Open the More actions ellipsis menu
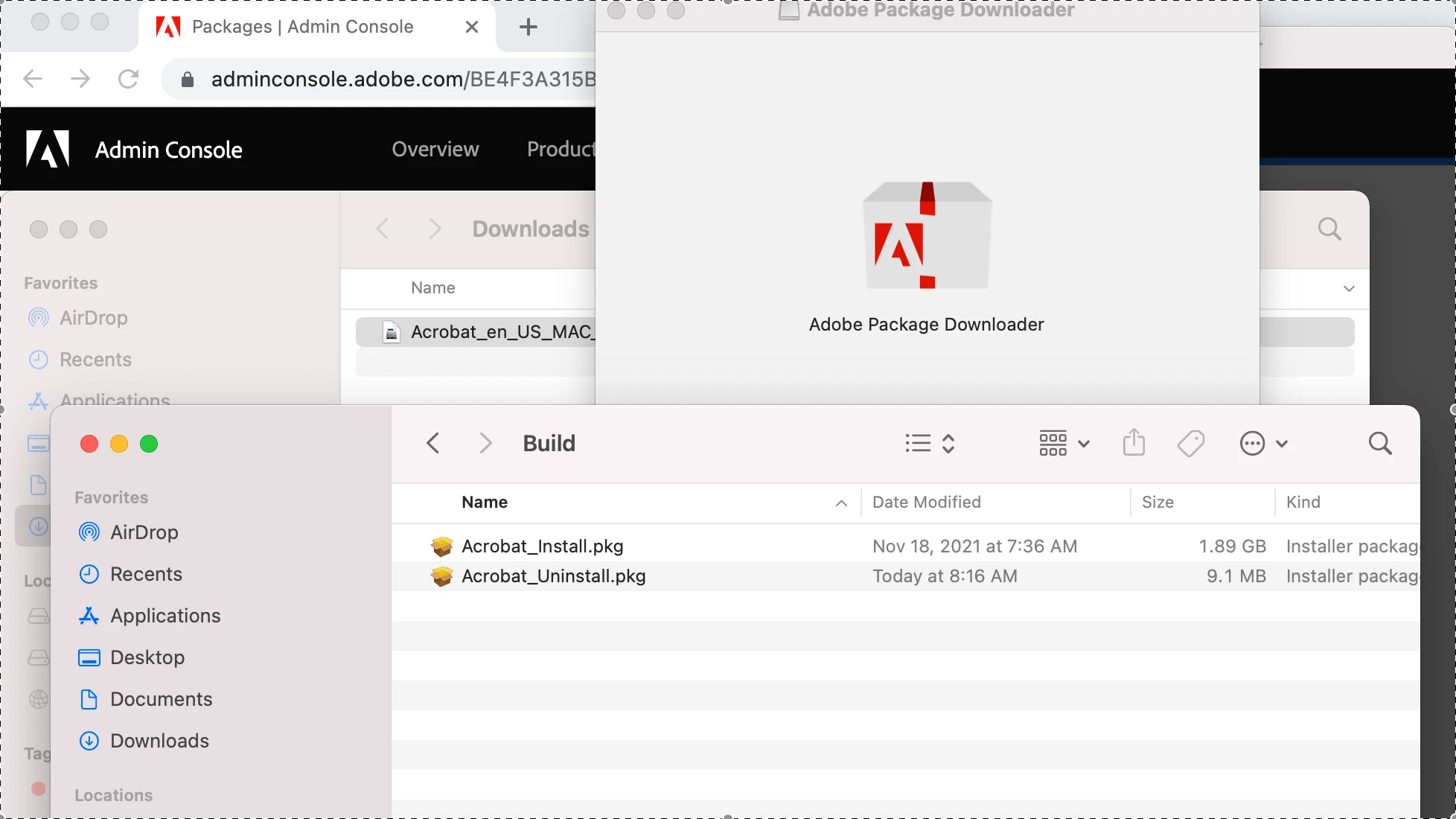The image size is (1456, 819). coord(1263,444)
